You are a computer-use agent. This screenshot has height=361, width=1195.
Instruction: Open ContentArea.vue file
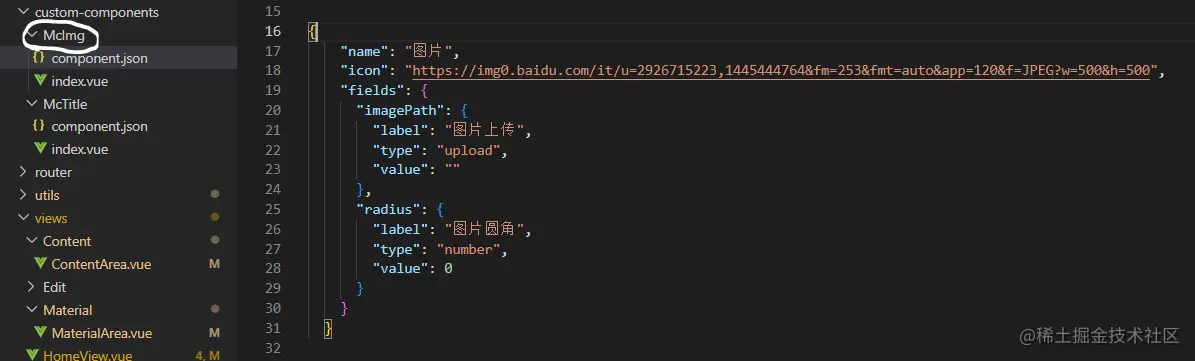[x=101, y=264]
